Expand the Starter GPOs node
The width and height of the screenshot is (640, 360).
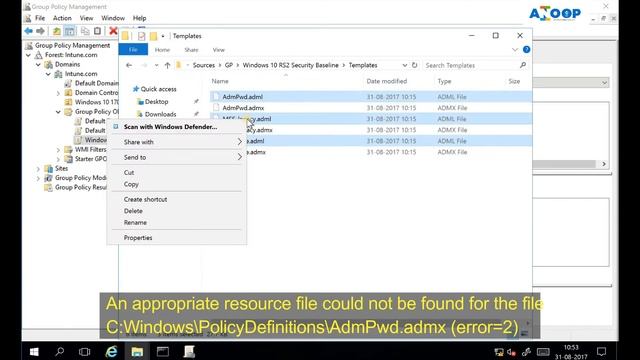coord(58,159)
